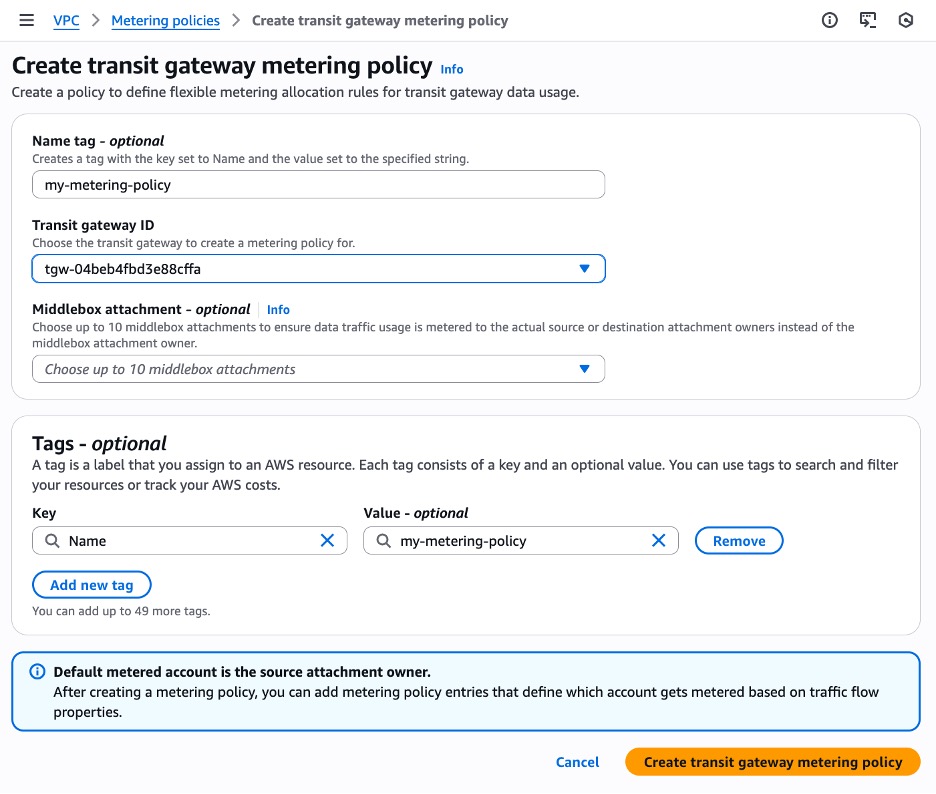Focus the Name tag text field
The height and width of the screenshot is (794, 936).
318,185
